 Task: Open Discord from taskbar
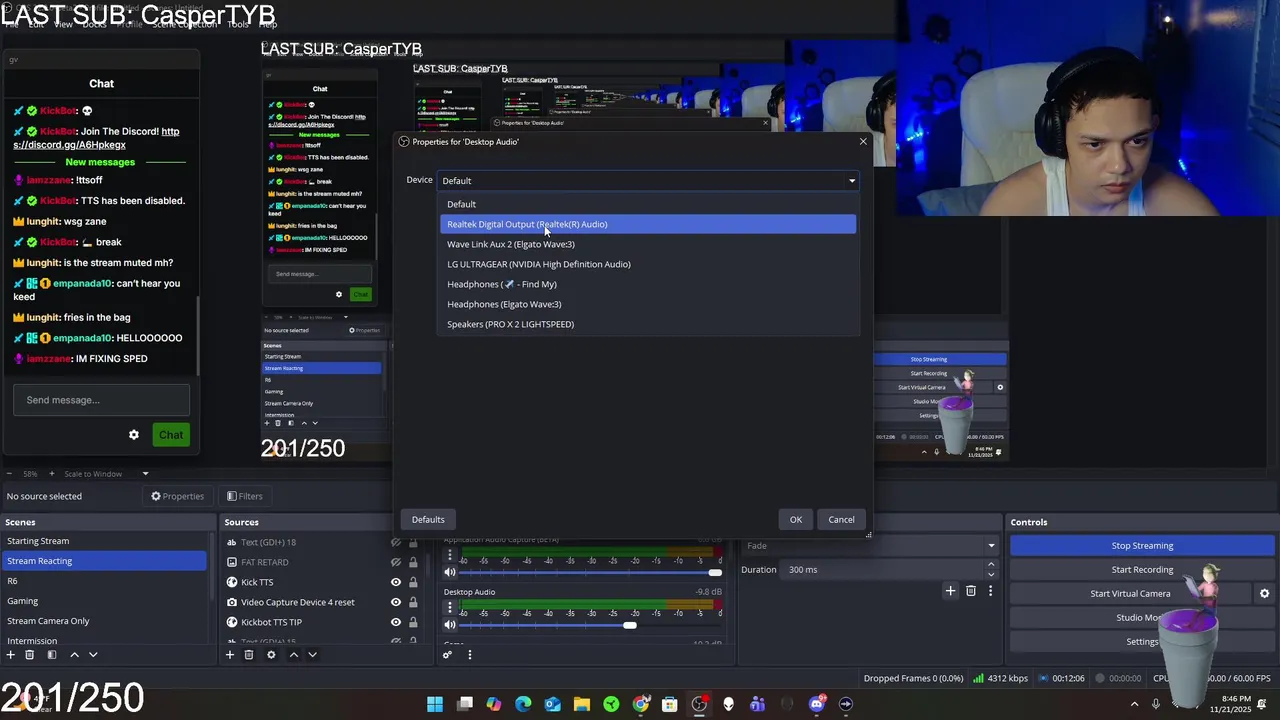pyautogui.click(x=817, y=704)
